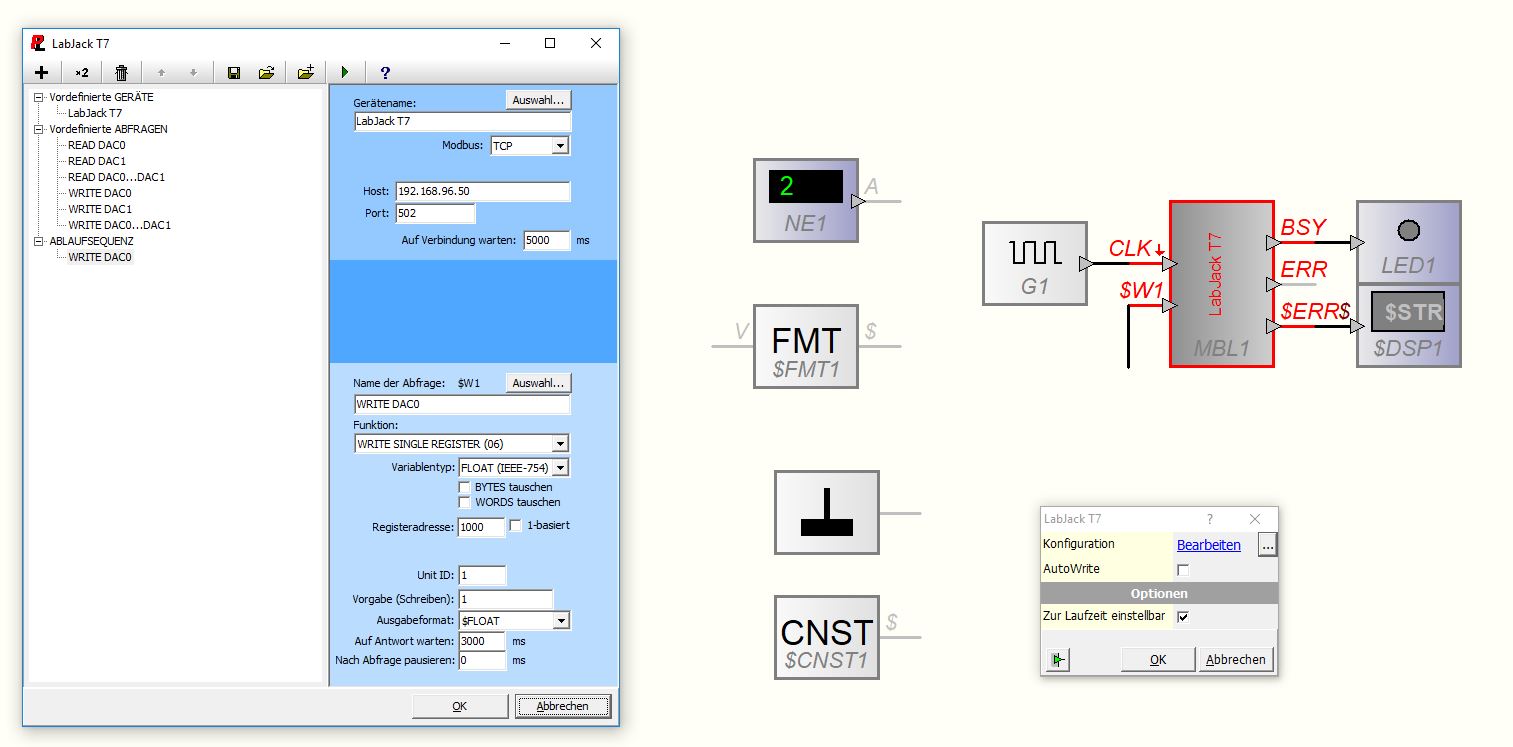Collapse the Vordefinierte ABFRAGEN tree node
Viewport: 1513px width, 747px height.
point(39,129)
